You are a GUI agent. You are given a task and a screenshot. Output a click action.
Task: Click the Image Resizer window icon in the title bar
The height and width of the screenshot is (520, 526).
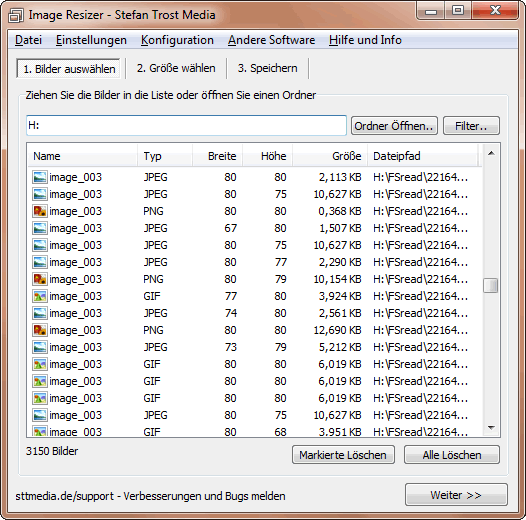pos(15,15)
